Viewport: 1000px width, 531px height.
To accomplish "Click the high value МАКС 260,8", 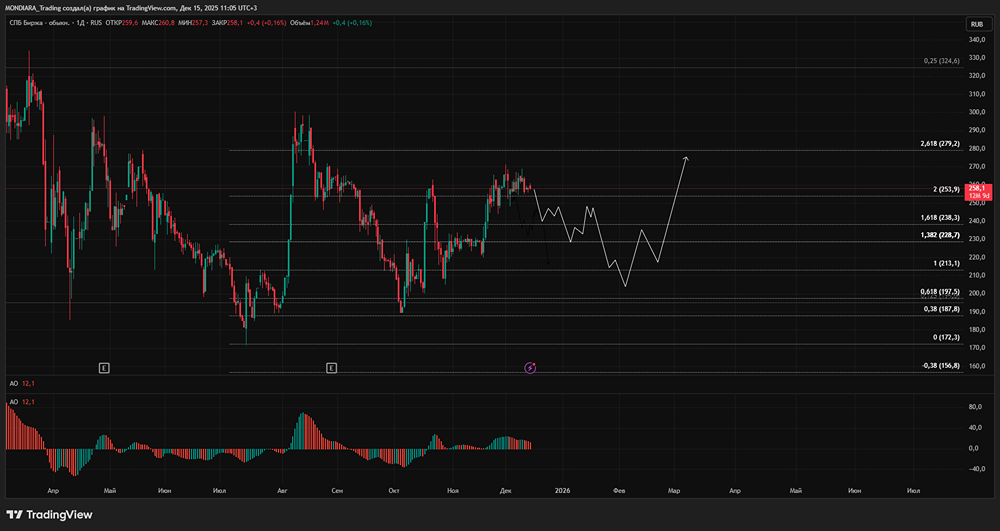I will click(x=158, y=23).
